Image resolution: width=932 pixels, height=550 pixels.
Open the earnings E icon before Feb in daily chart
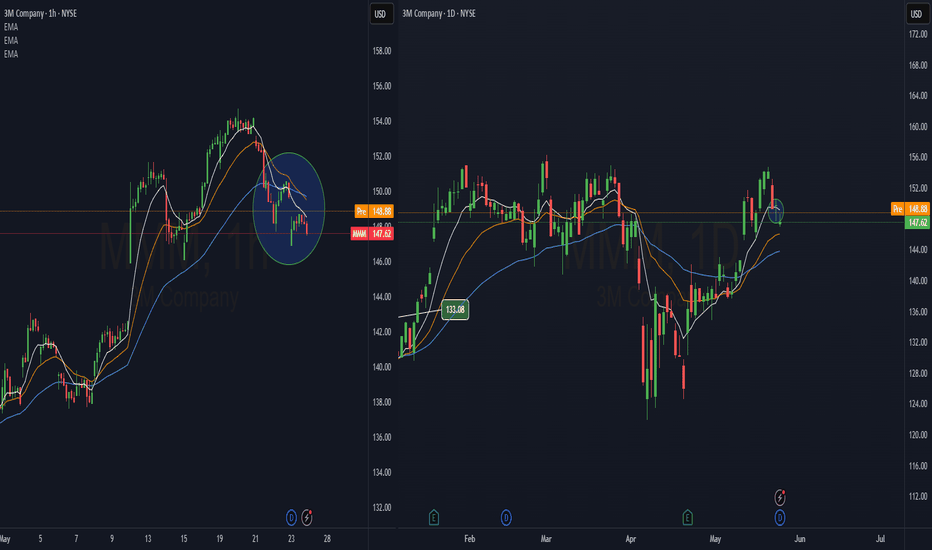[x=434, y=518]
